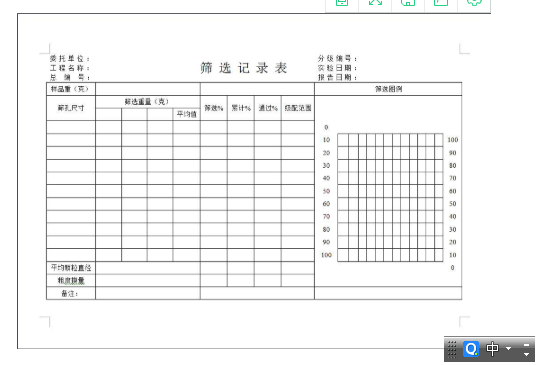
Task: Click the green save disk icon
Action: [x=408, y=3]
